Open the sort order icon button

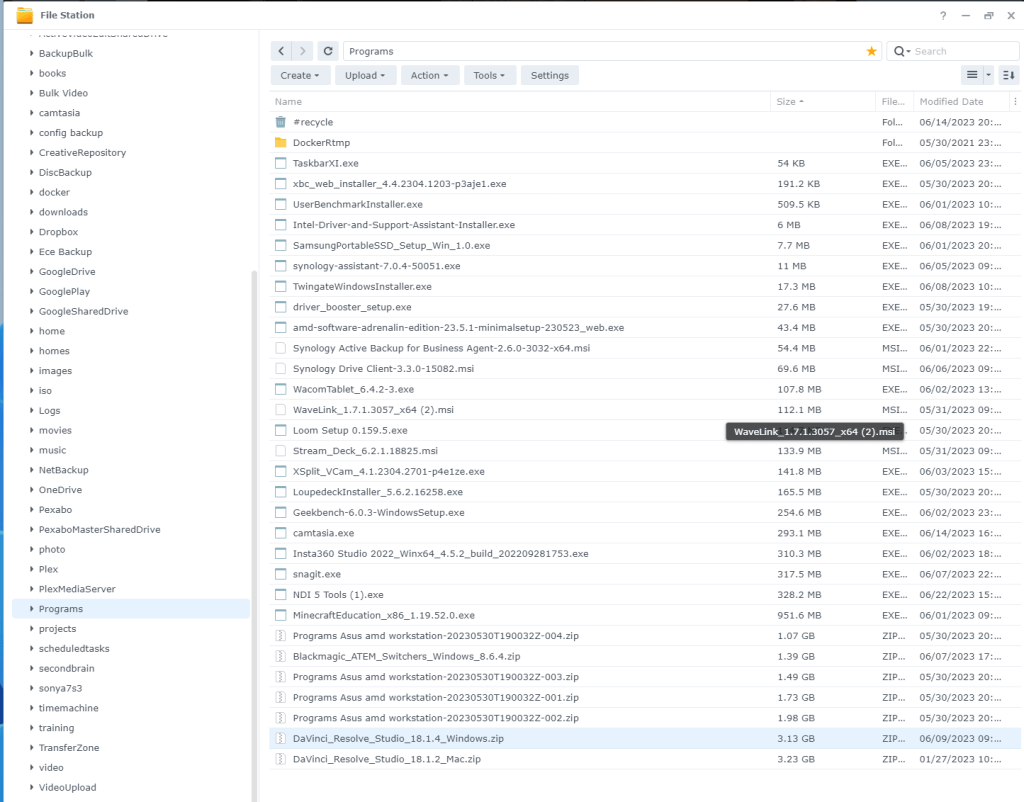pyautogui.click(x=1008, y=75)
